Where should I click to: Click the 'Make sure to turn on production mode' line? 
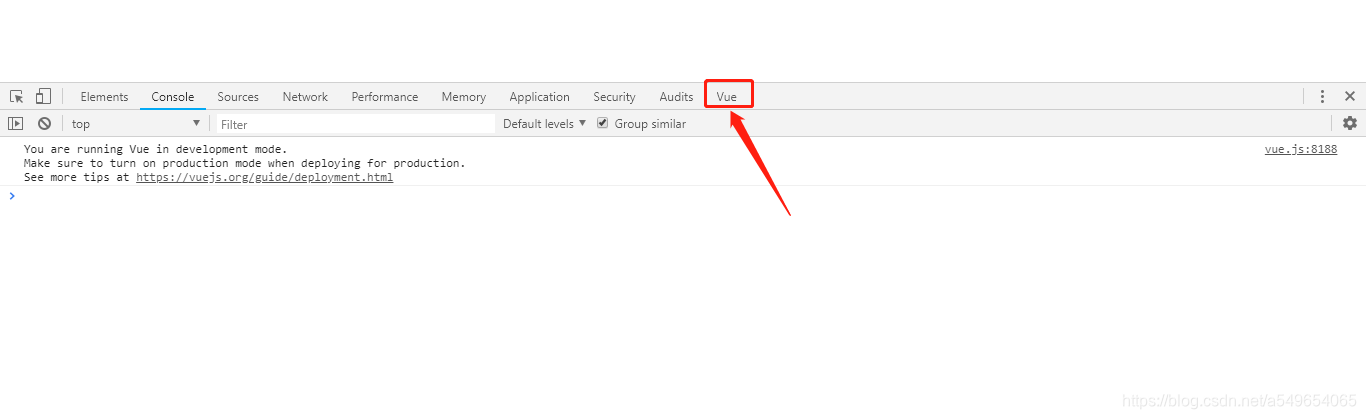245,163
